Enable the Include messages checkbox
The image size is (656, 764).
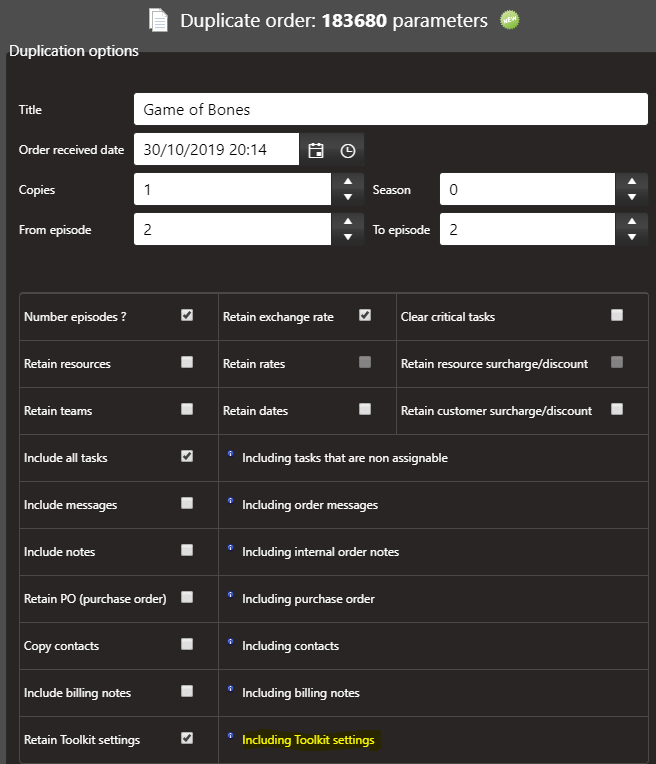pos(187,503)
